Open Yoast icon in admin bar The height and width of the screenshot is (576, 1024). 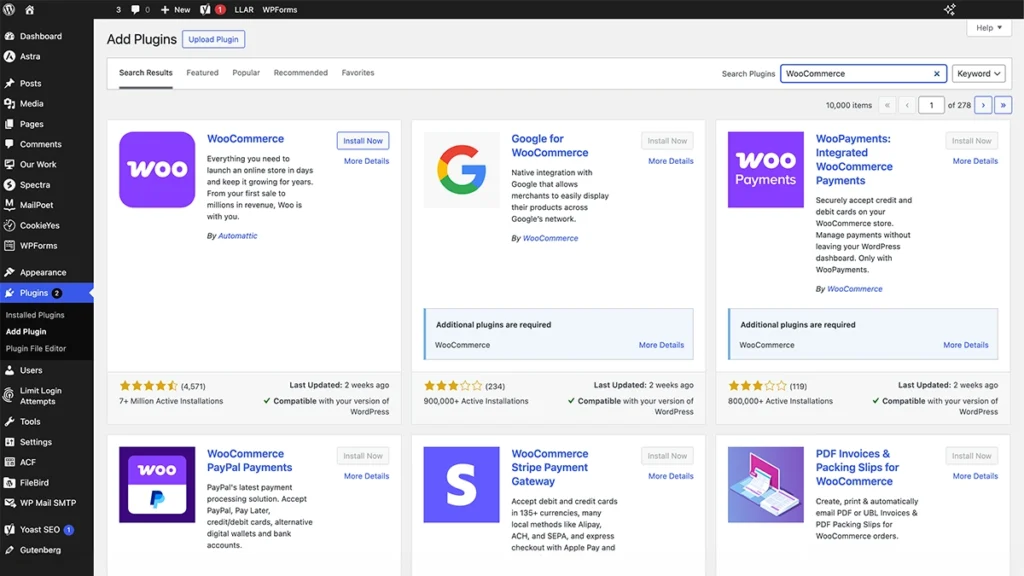pos(212,10)
